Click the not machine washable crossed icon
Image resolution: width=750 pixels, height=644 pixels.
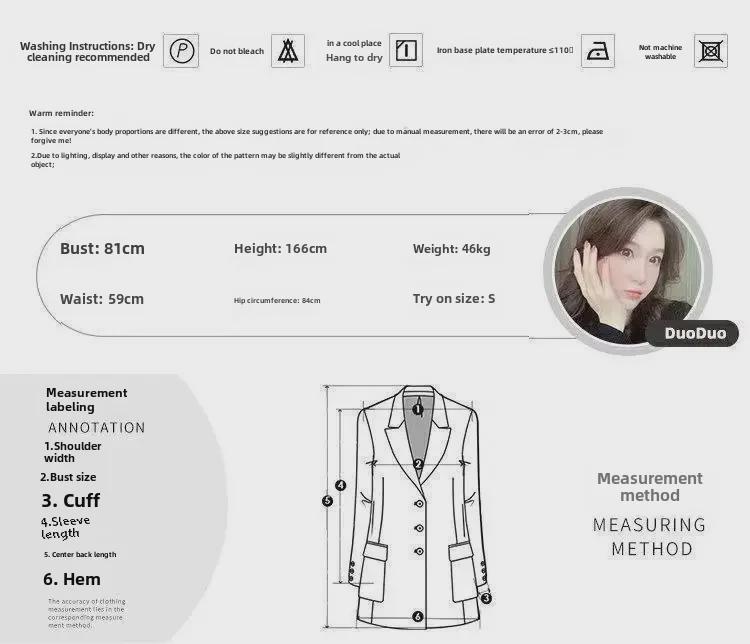pos(711,50)
